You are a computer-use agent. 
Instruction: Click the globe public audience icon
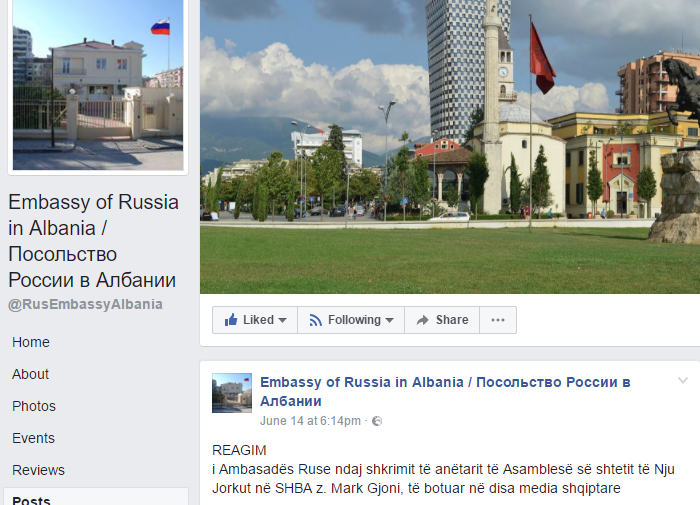point(377,421)
